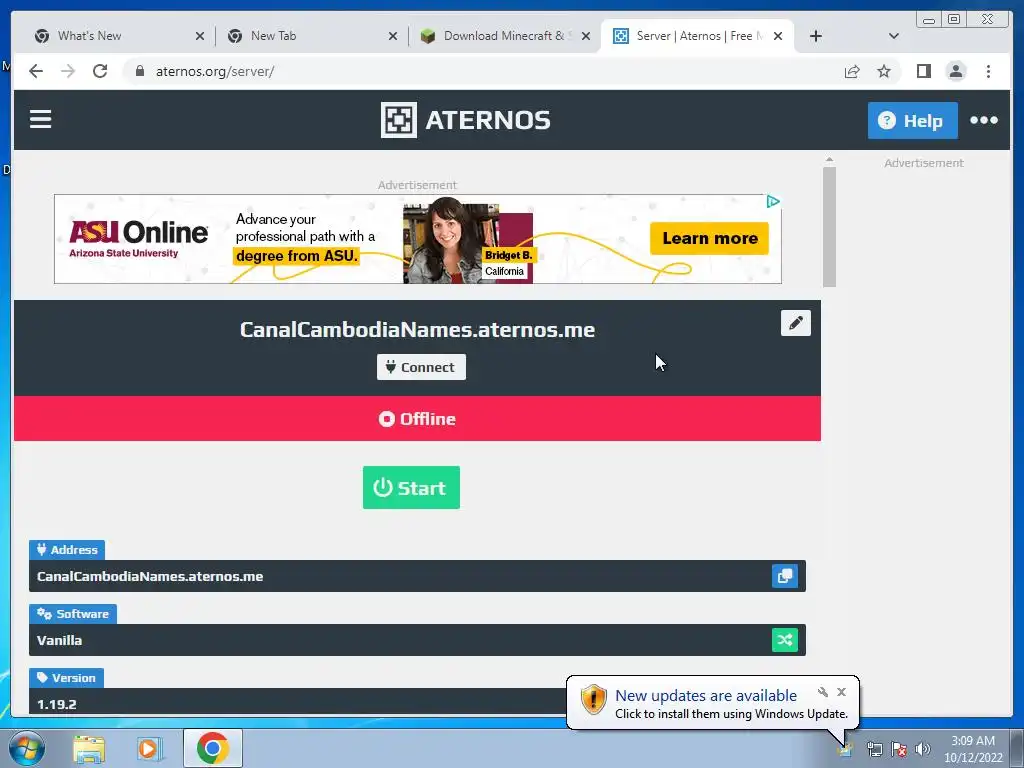Share this page icon
Viewport: 1024px width, 768px height.
852,71
